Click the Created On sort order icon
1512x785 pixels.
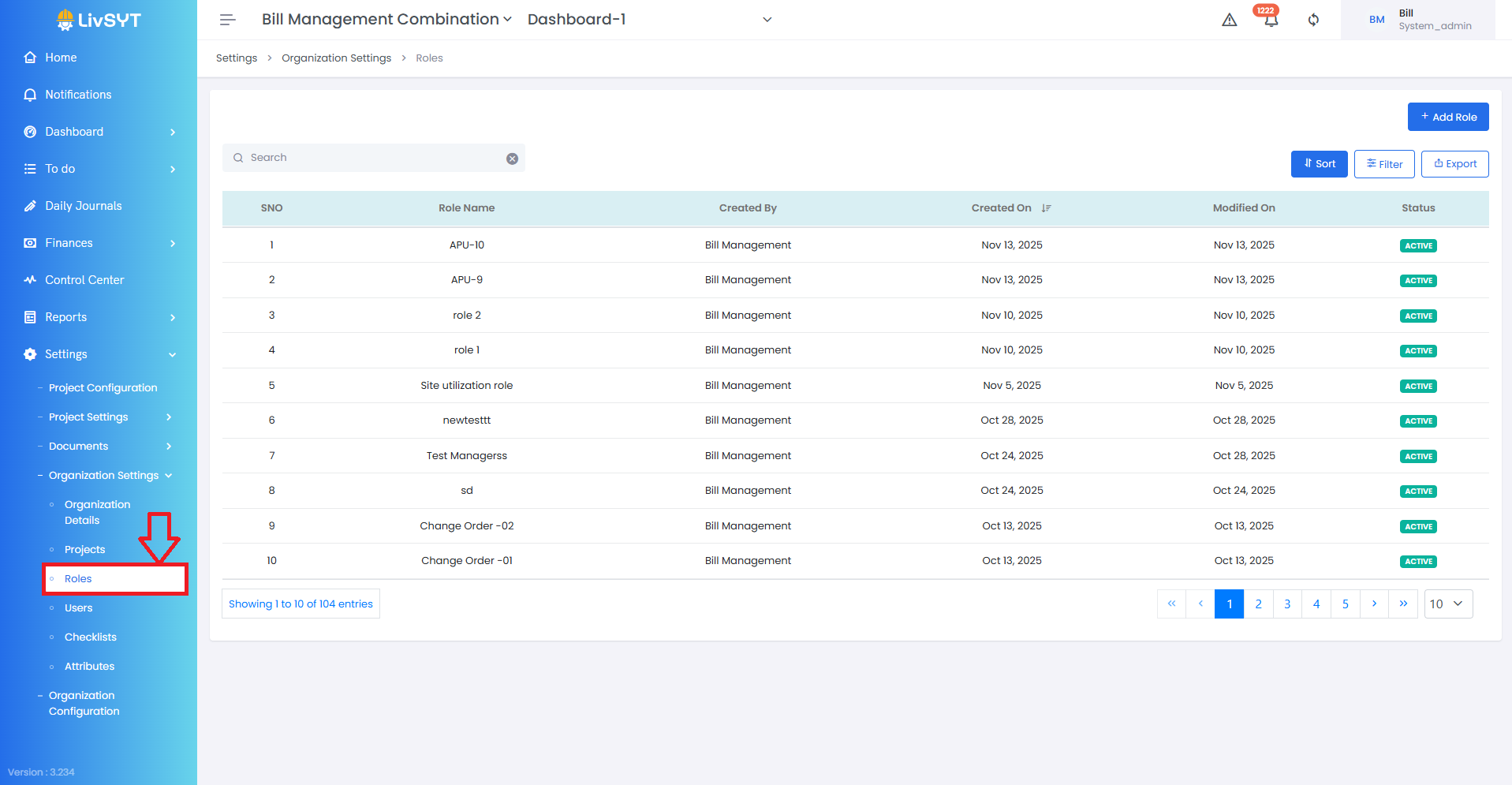[1046, 208]
